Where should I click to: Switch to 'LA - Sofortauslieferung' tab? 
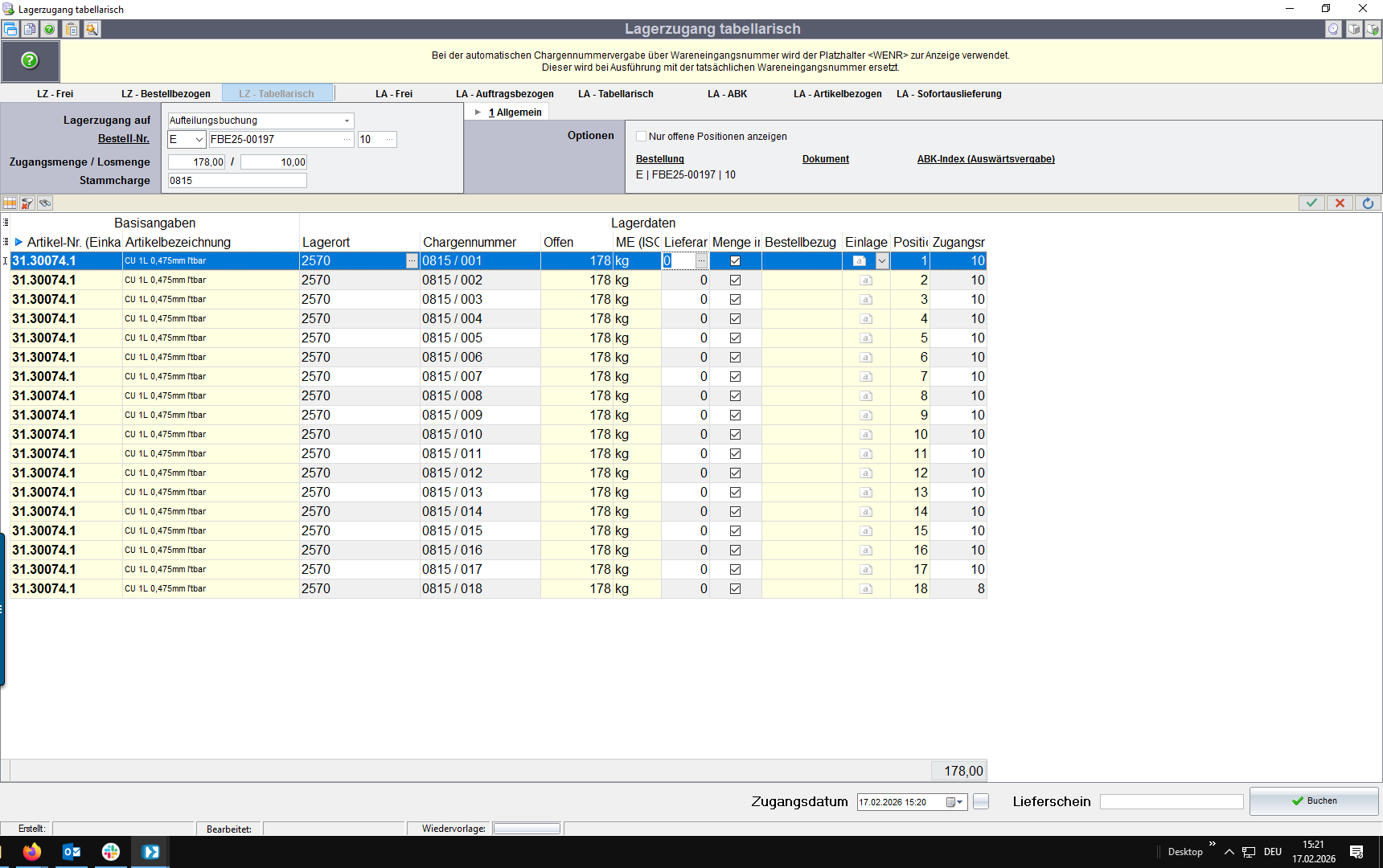pos(949,94)
